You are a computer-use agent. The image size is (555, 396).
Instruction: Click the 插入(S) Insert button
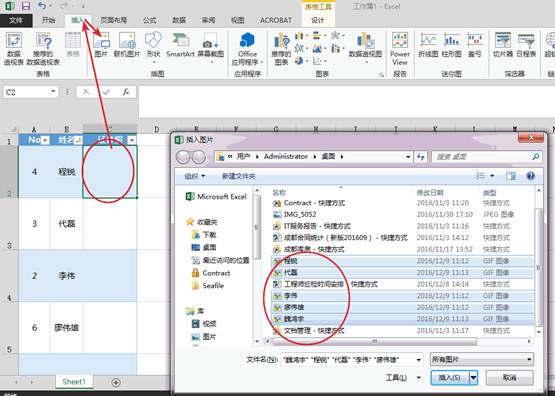[x=450, y=378]
